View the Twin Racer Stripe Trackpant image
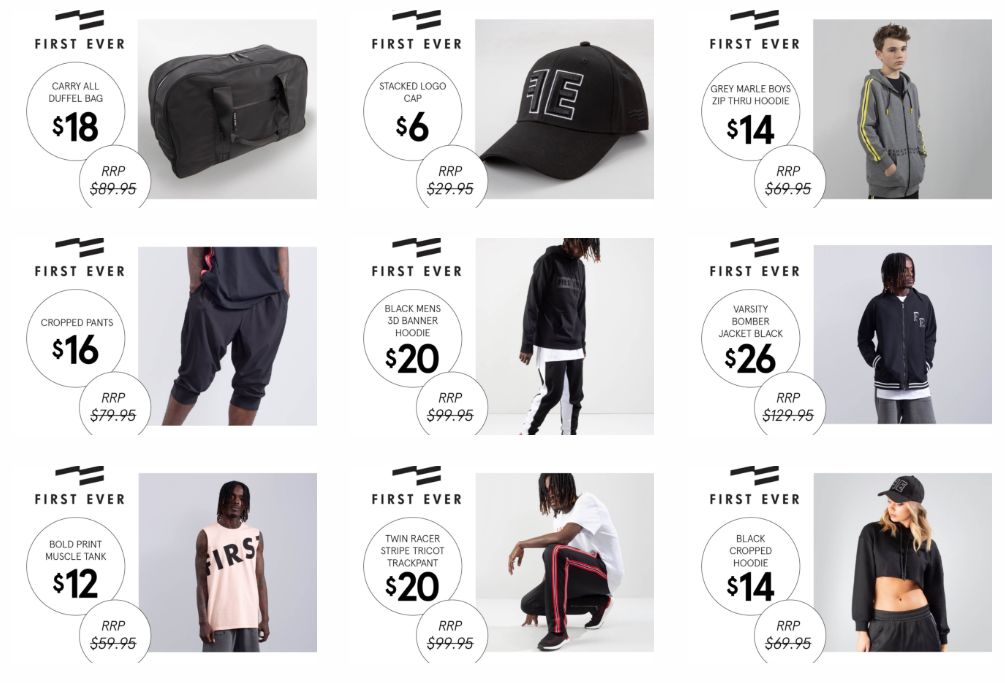Viewport: 1005px width, 683px height. [x=565, y=563]
